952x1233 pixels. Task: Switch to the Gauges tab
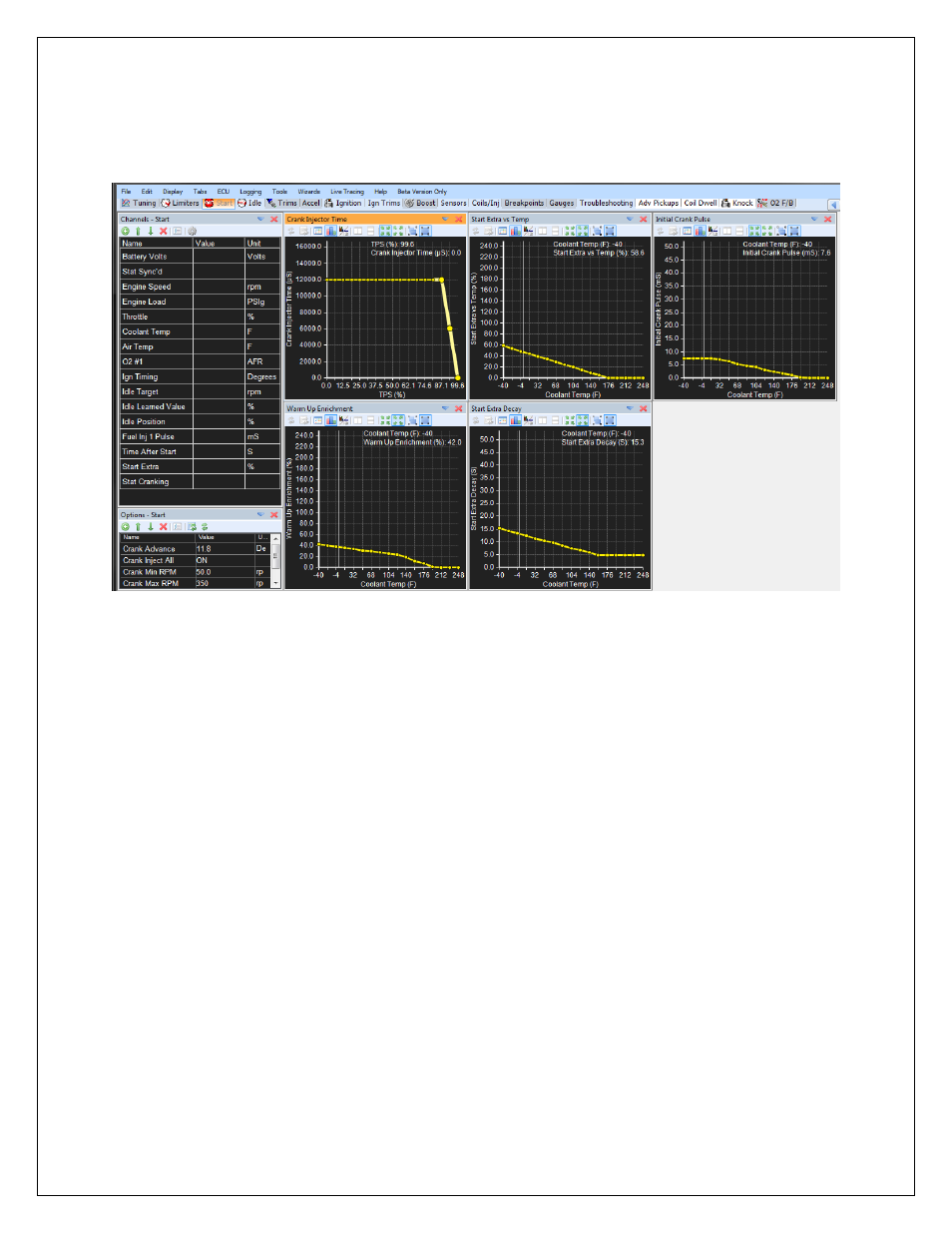pos(562,203)
